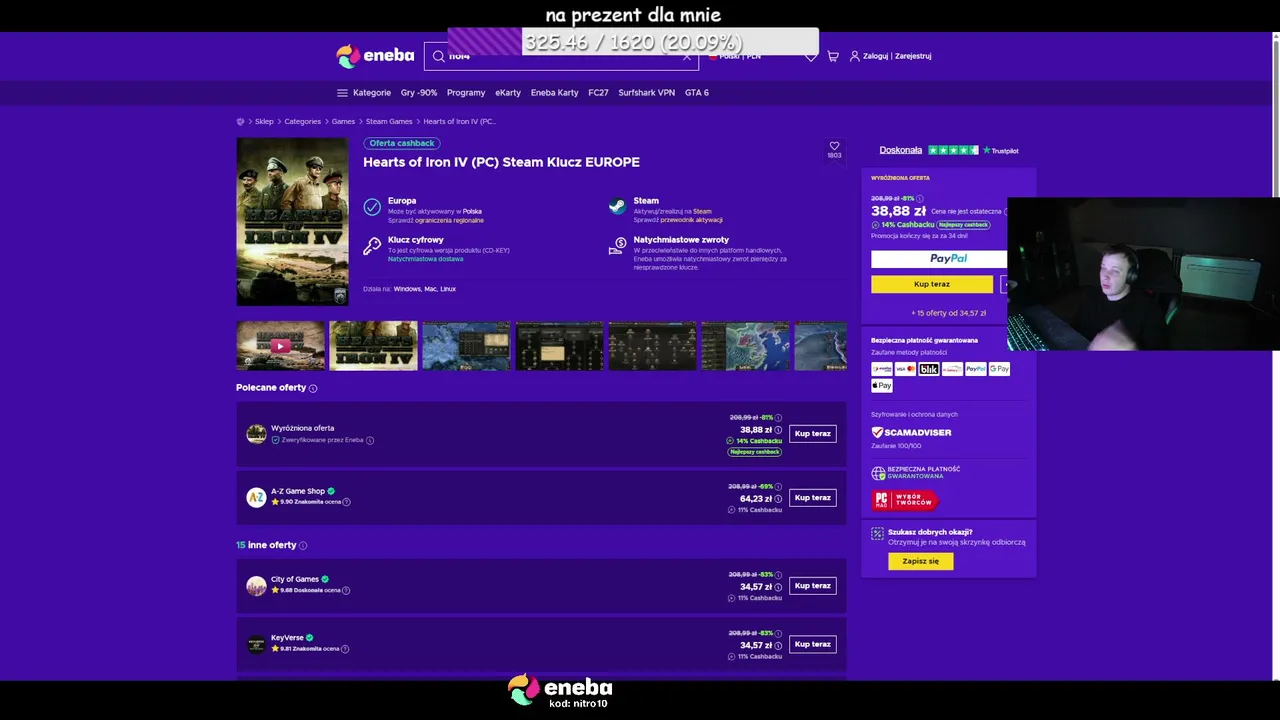Screen dimensions: 1280x720
Task: Open the Surfshark VPN menu item
Action: click(x=647, y=93)
